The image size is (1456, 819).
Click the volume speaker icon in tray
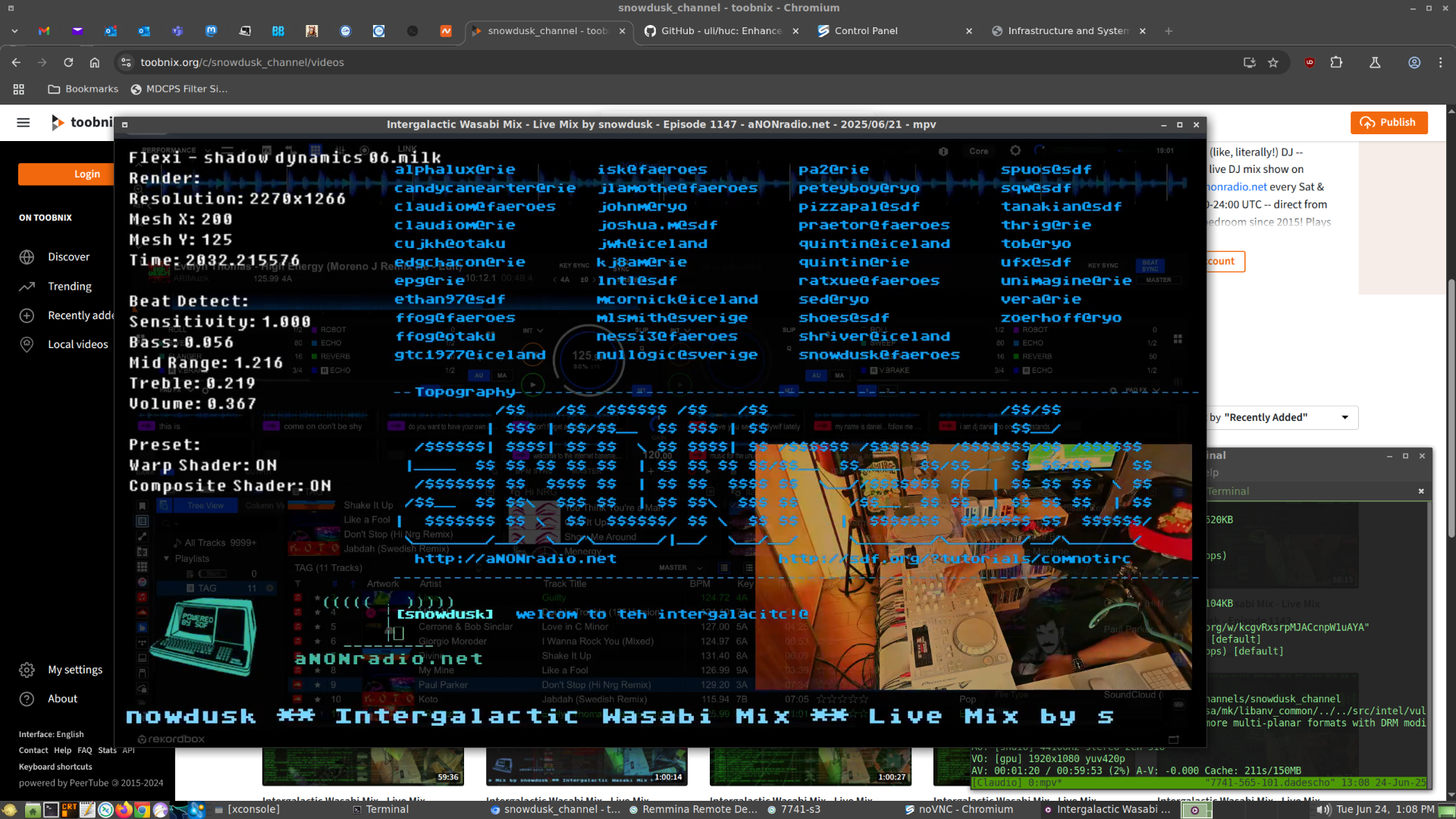pyautogui.click(x=1323, y=809)
